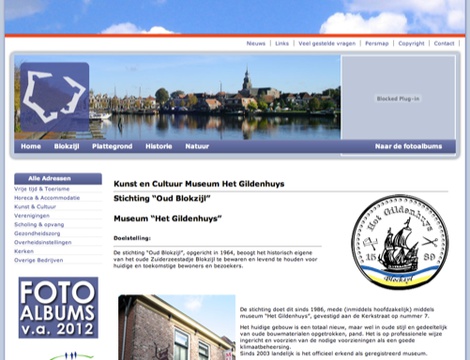
Task: Open Vrije tijd & Toerisme category
Action: click(42, 189)
